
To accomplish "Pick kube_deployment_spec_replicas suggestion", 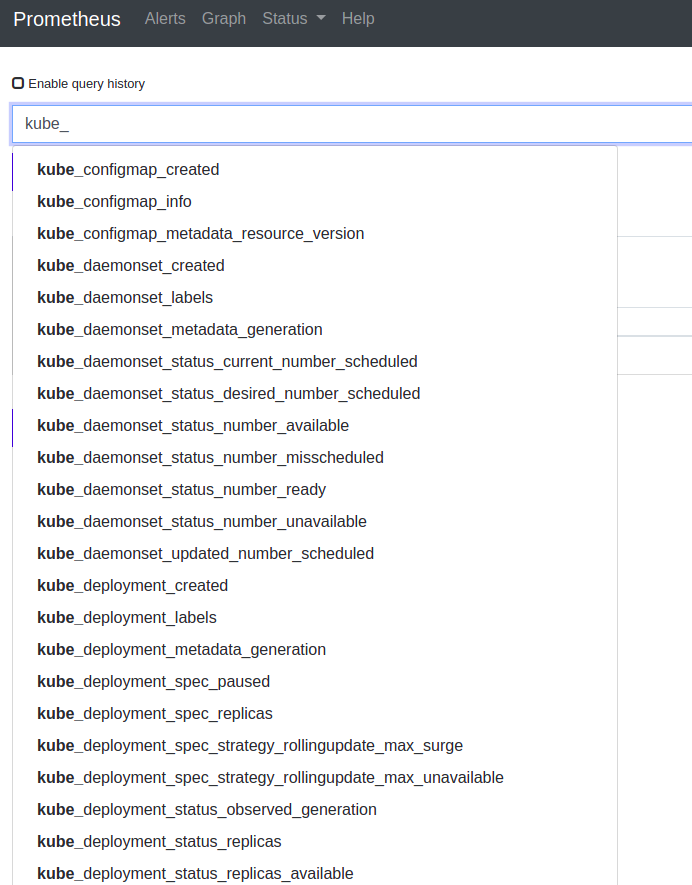I will 155,714.
